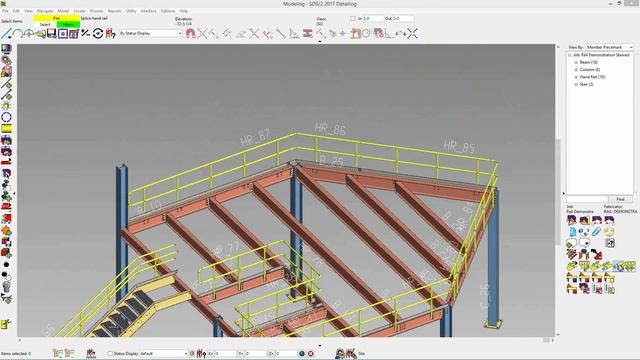Click the boxed upload-arrow icon in right panel
The width and height of the screenshot is (640, 360).
pos(610,243)
